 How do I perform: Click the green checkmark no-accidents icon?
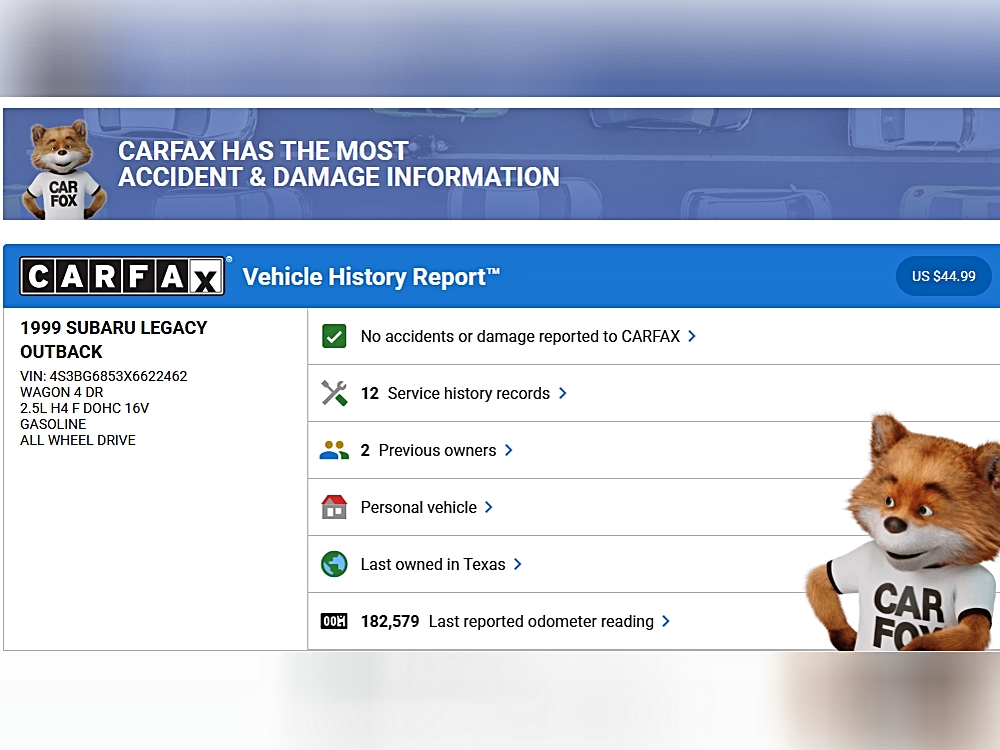(x=334, y=336)
